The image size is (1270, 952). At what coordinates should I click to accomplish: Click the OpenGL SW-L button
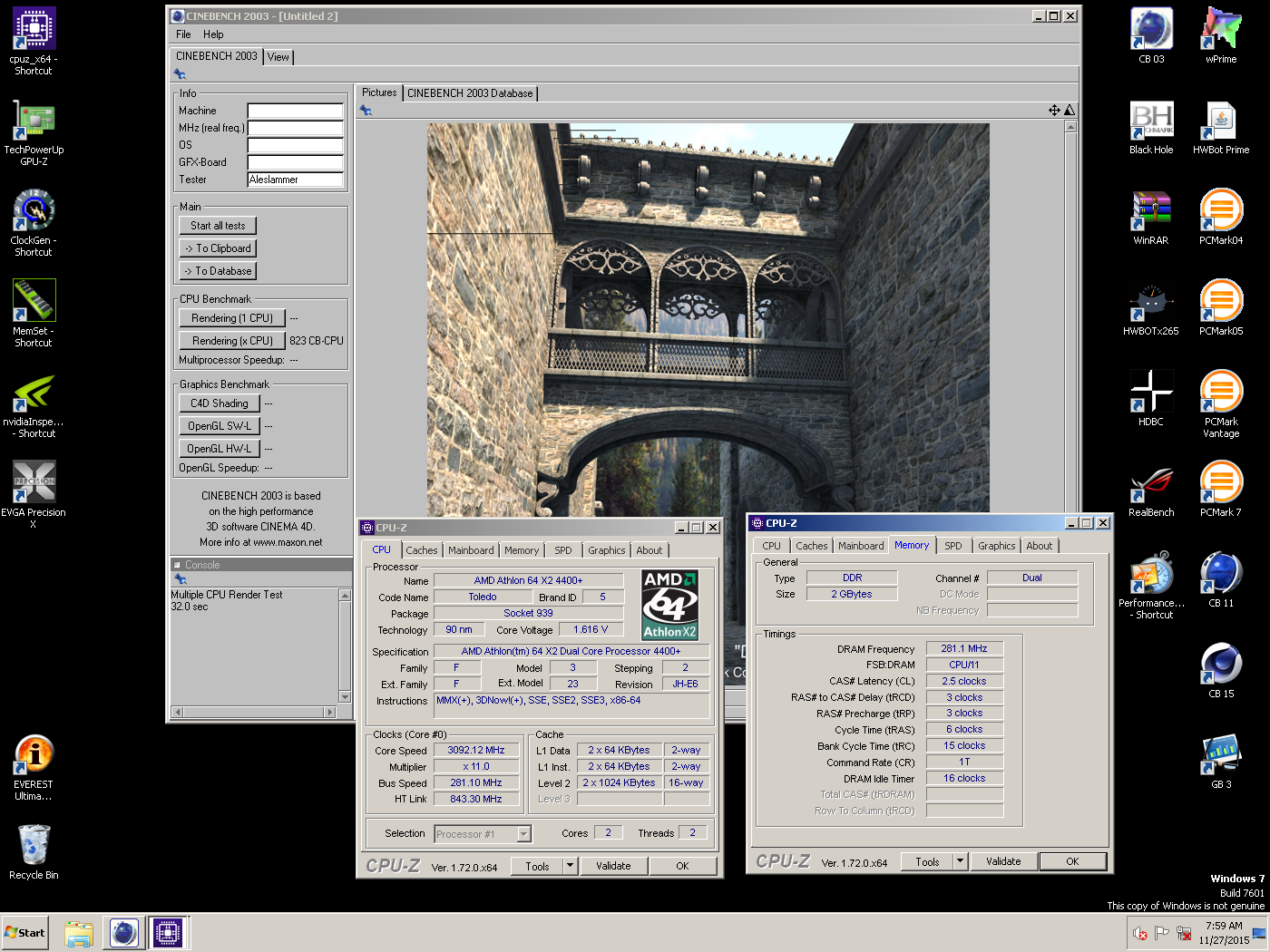point(220,426)
